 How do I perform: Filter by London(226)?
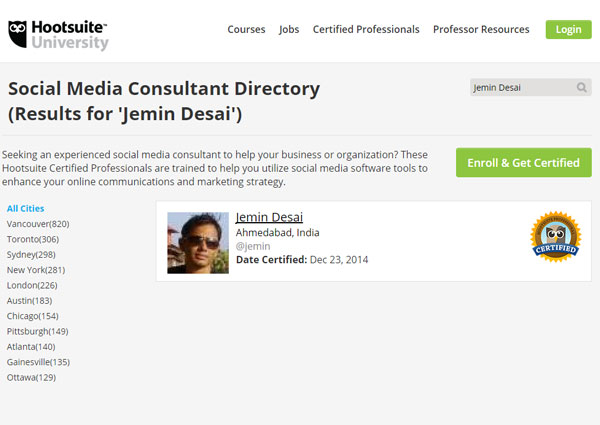[32, 285]
